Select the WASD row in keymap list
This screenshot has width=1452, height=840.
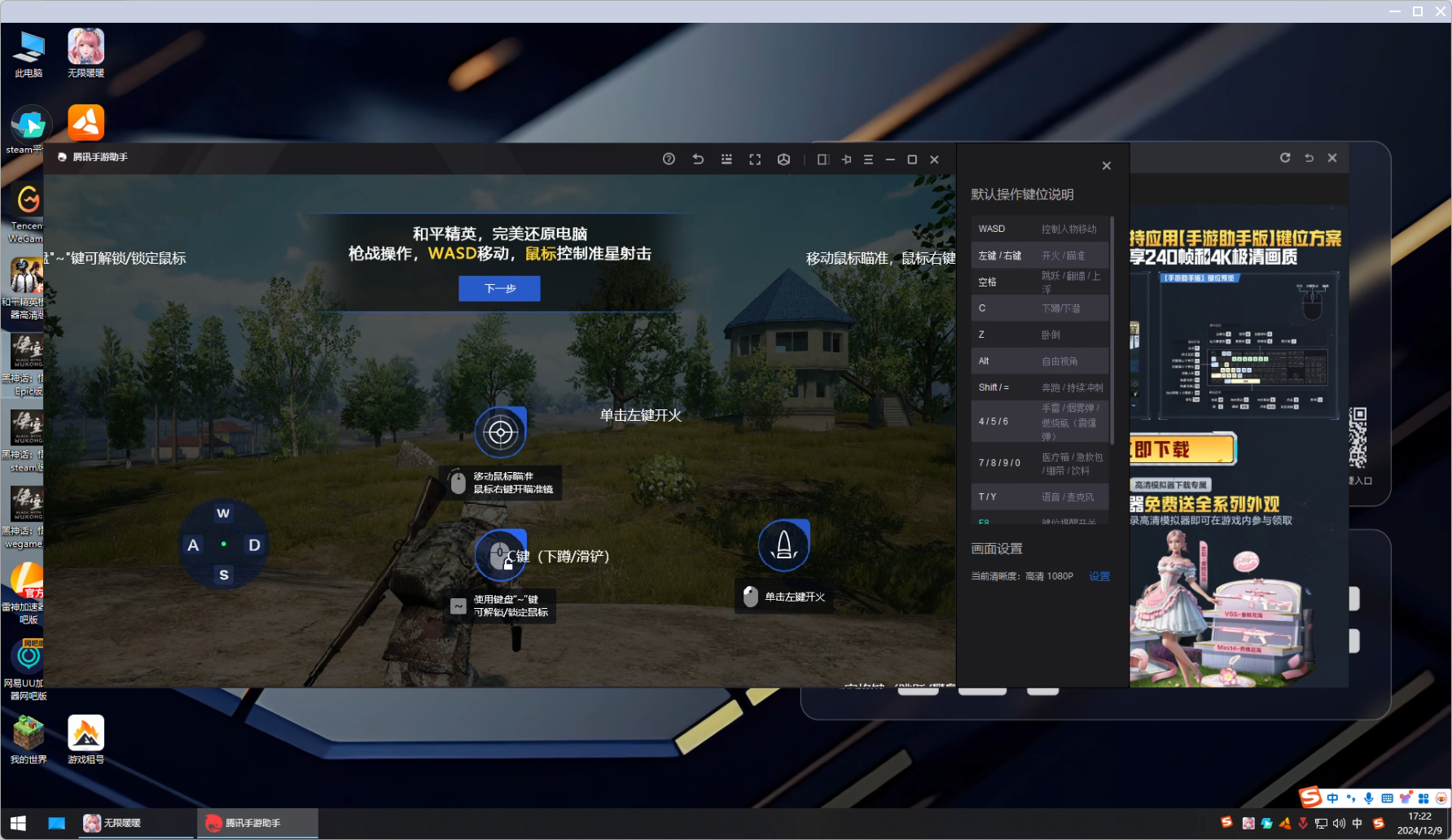(1040, 229)
